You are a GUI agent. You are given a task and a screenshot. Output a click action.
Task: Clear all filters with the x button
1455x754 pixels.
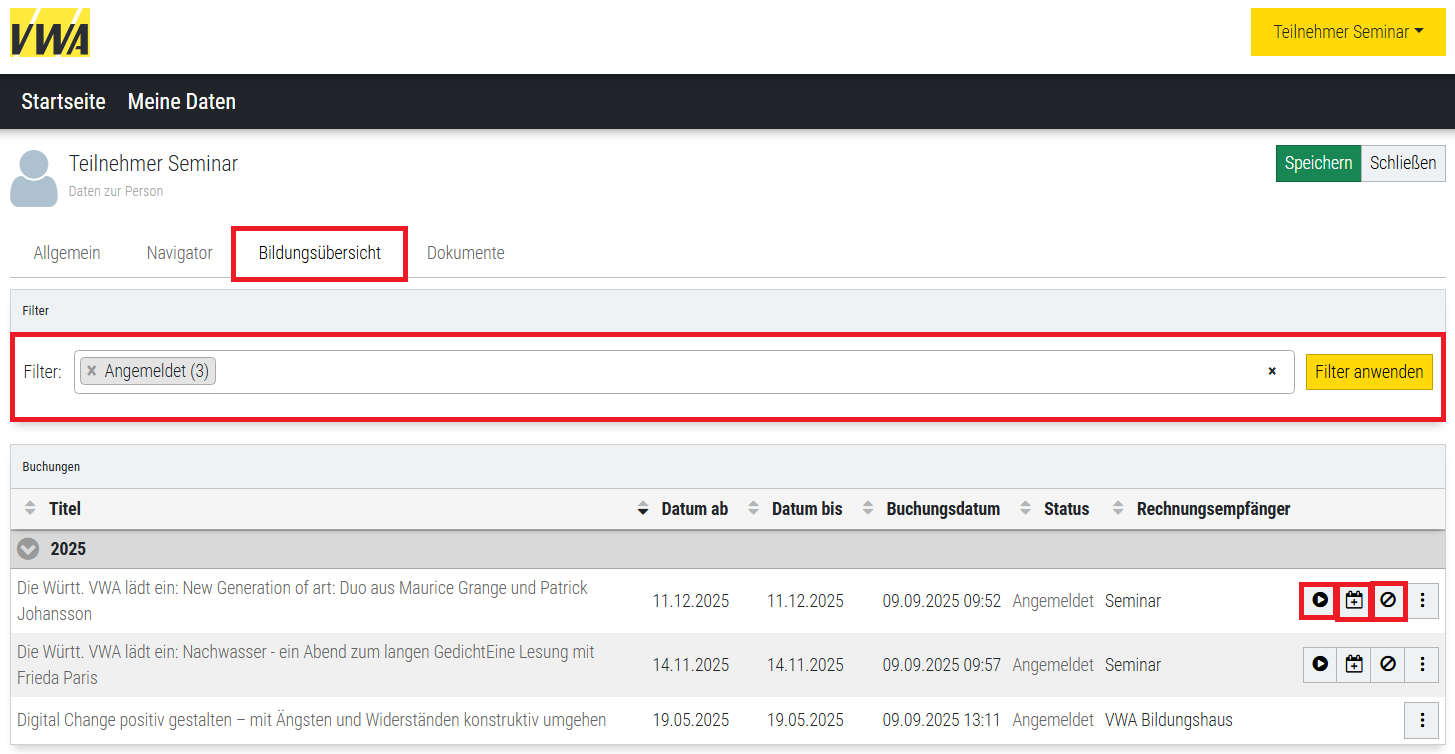click(x=1272, y=372)
